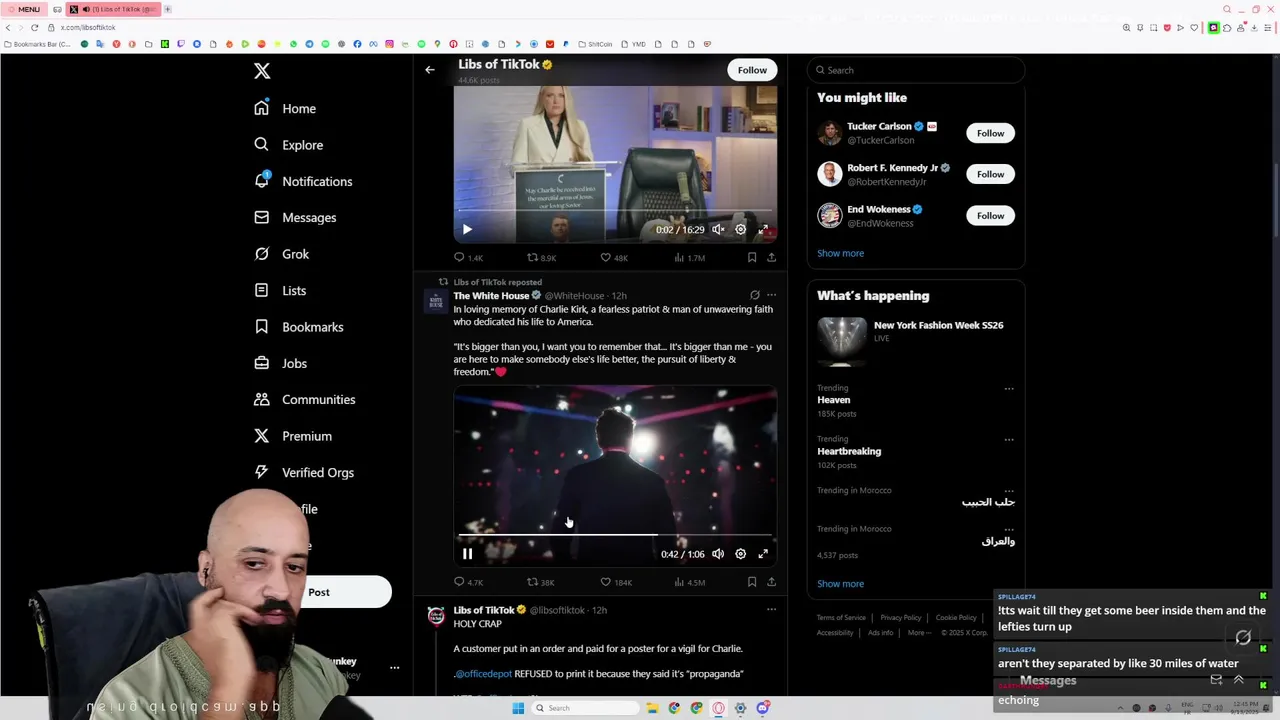Open more options for Heartbreaking trend
Screen dimensions: 1280x720
1009,440
